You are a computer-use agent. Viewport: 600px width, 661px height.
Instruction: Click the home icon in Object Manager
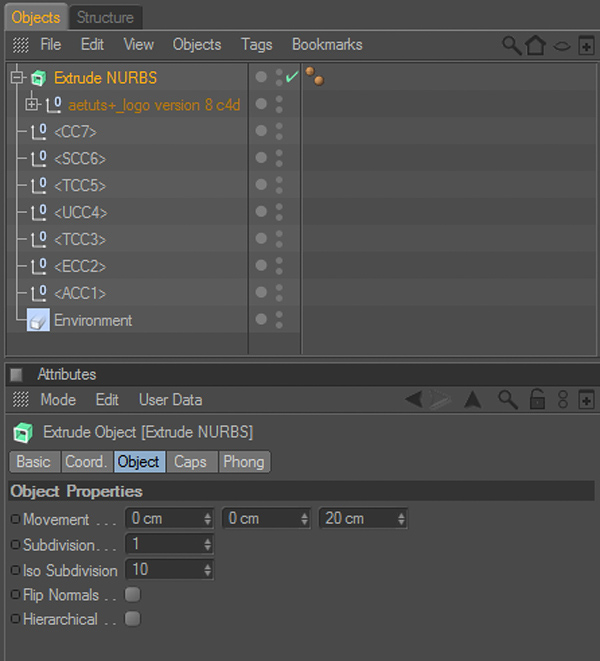pos(535,45)
